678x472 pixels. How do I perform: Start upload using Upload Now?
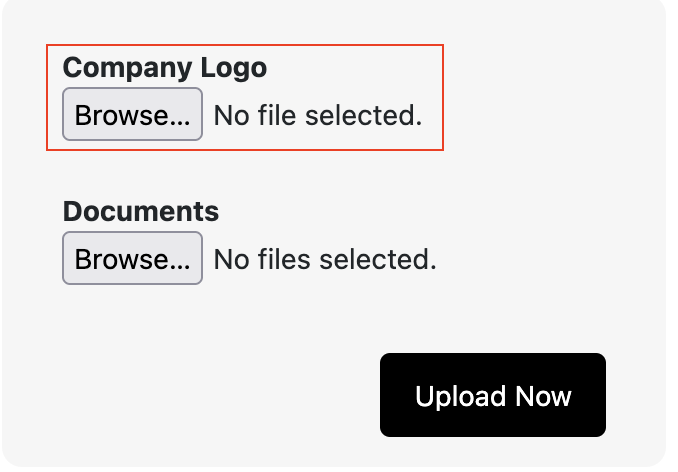click(493, 396)
